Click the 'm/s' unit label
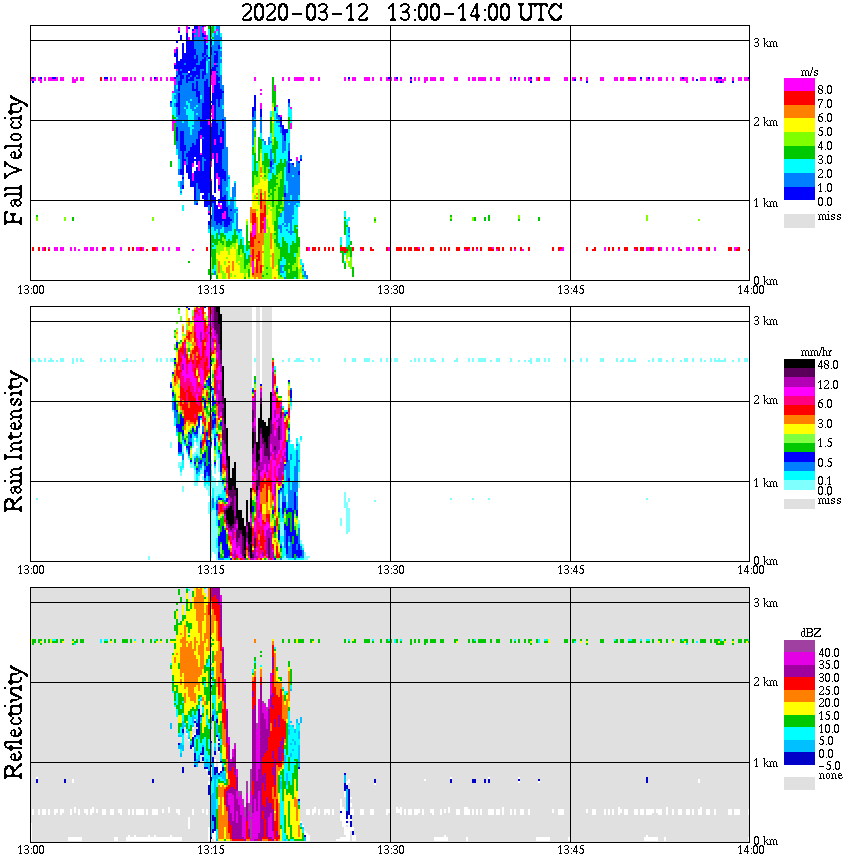Screen dimensions: 850x868 [809, 73]
